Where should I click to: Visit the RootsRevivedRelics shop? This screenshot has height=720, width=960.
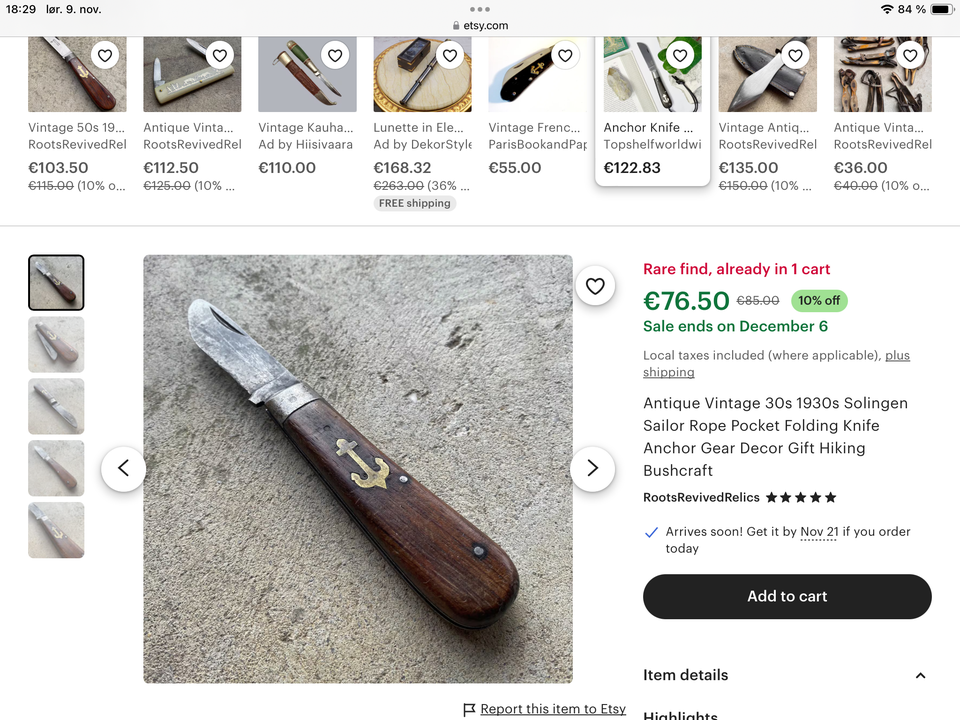coord(701,497)
